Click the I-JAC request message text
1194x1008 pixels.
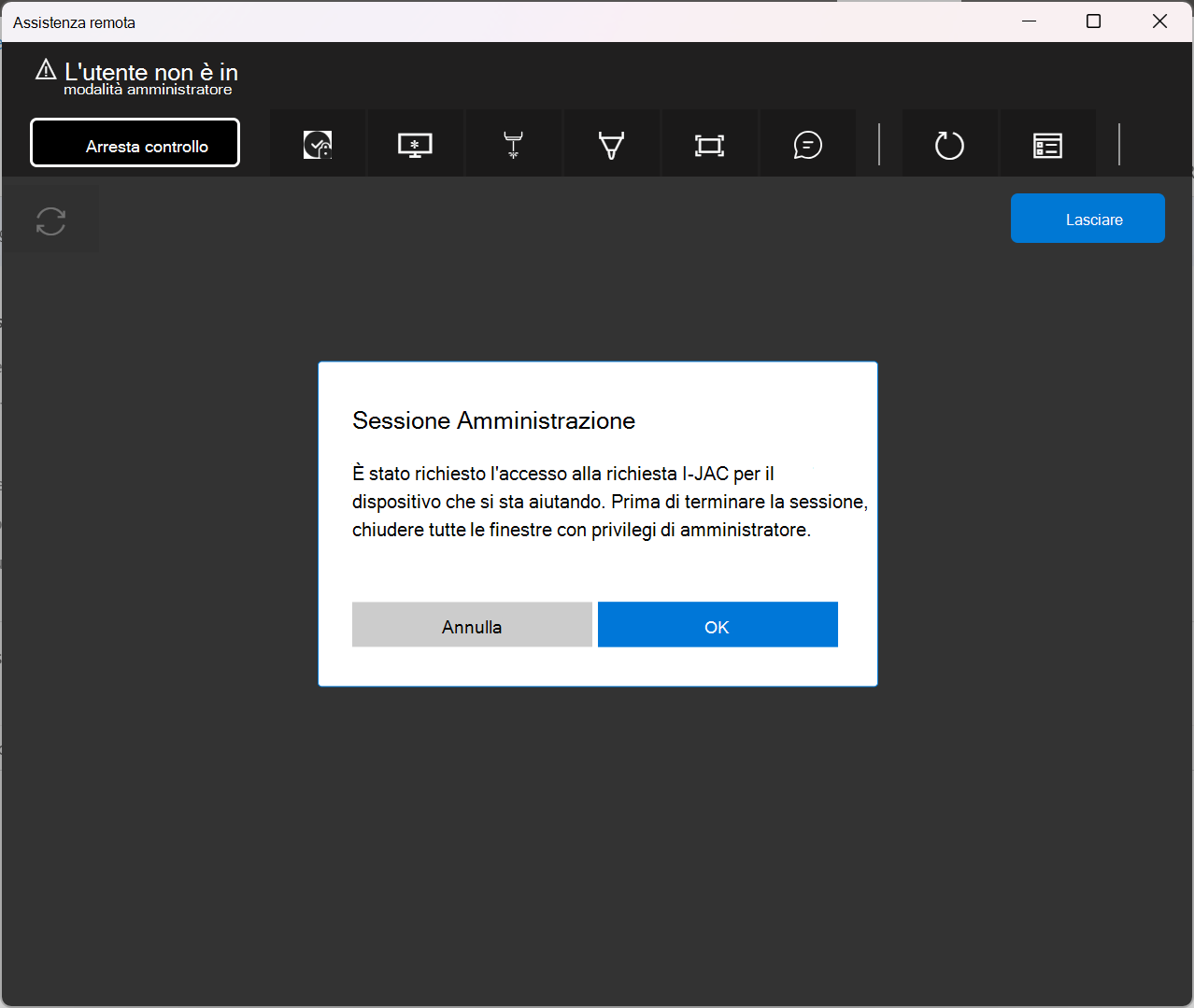(609, 502)
